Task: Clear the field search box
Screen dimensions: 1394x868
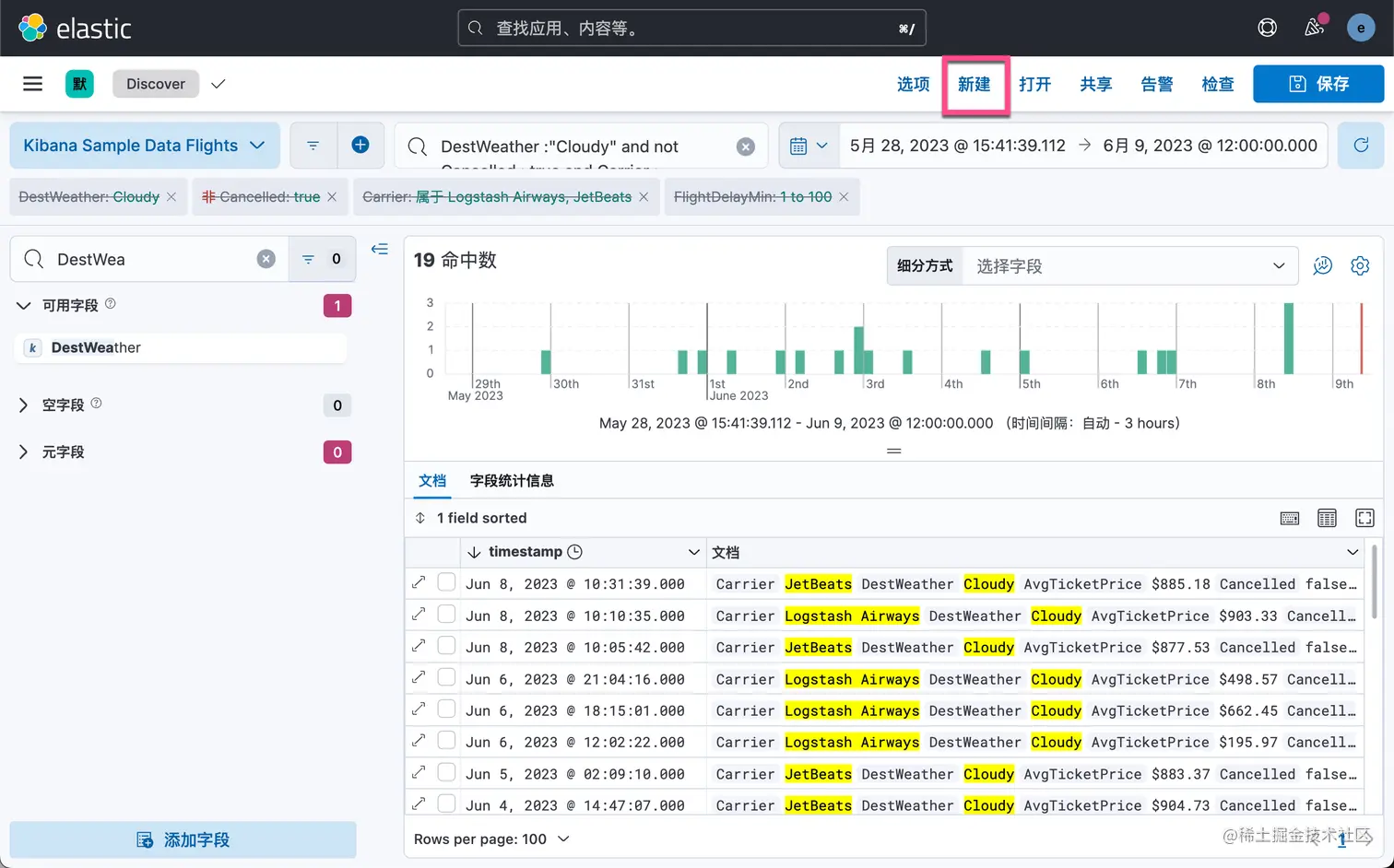Action: [266, 259]
